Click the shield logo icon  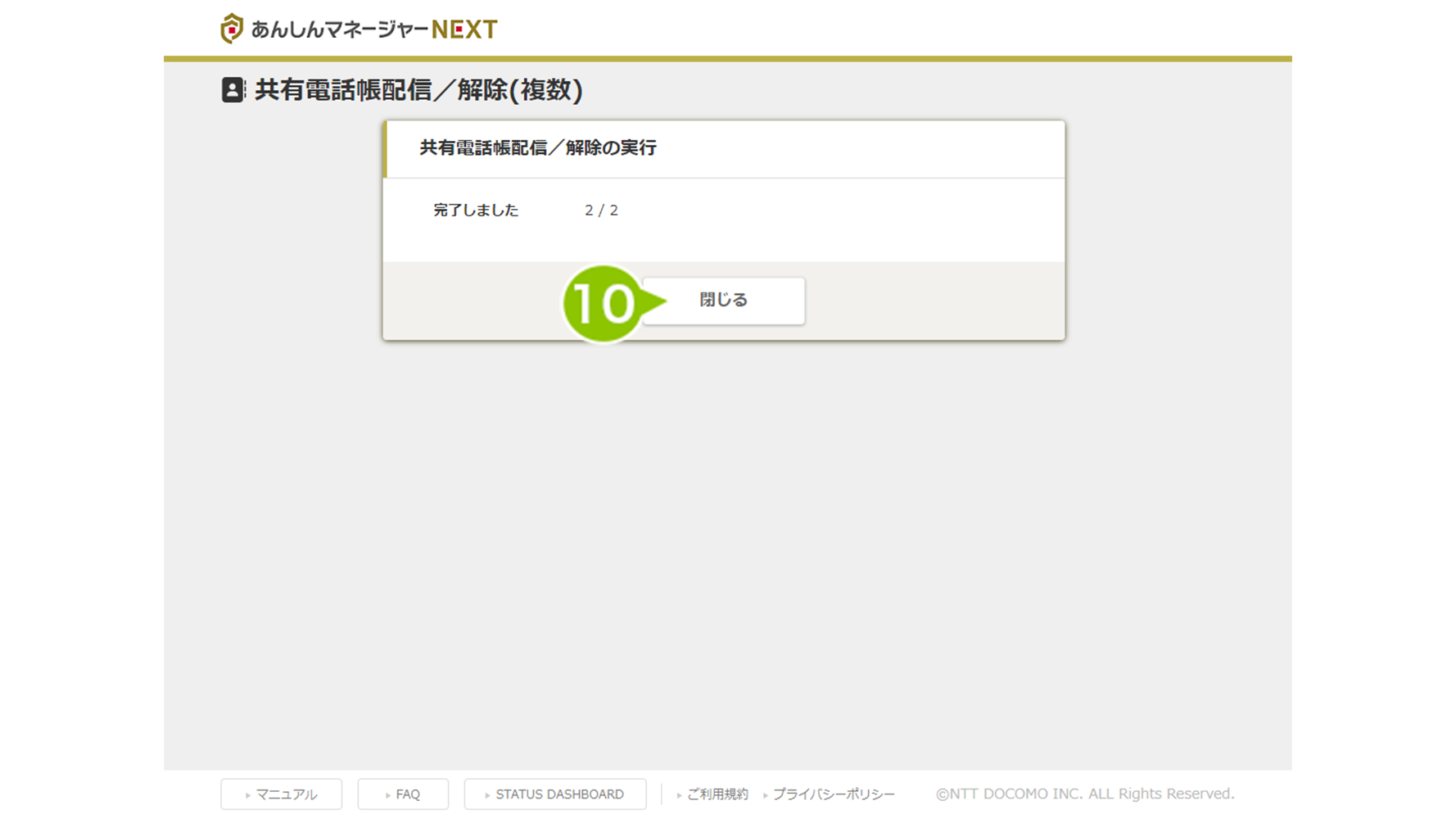point(232,29)
